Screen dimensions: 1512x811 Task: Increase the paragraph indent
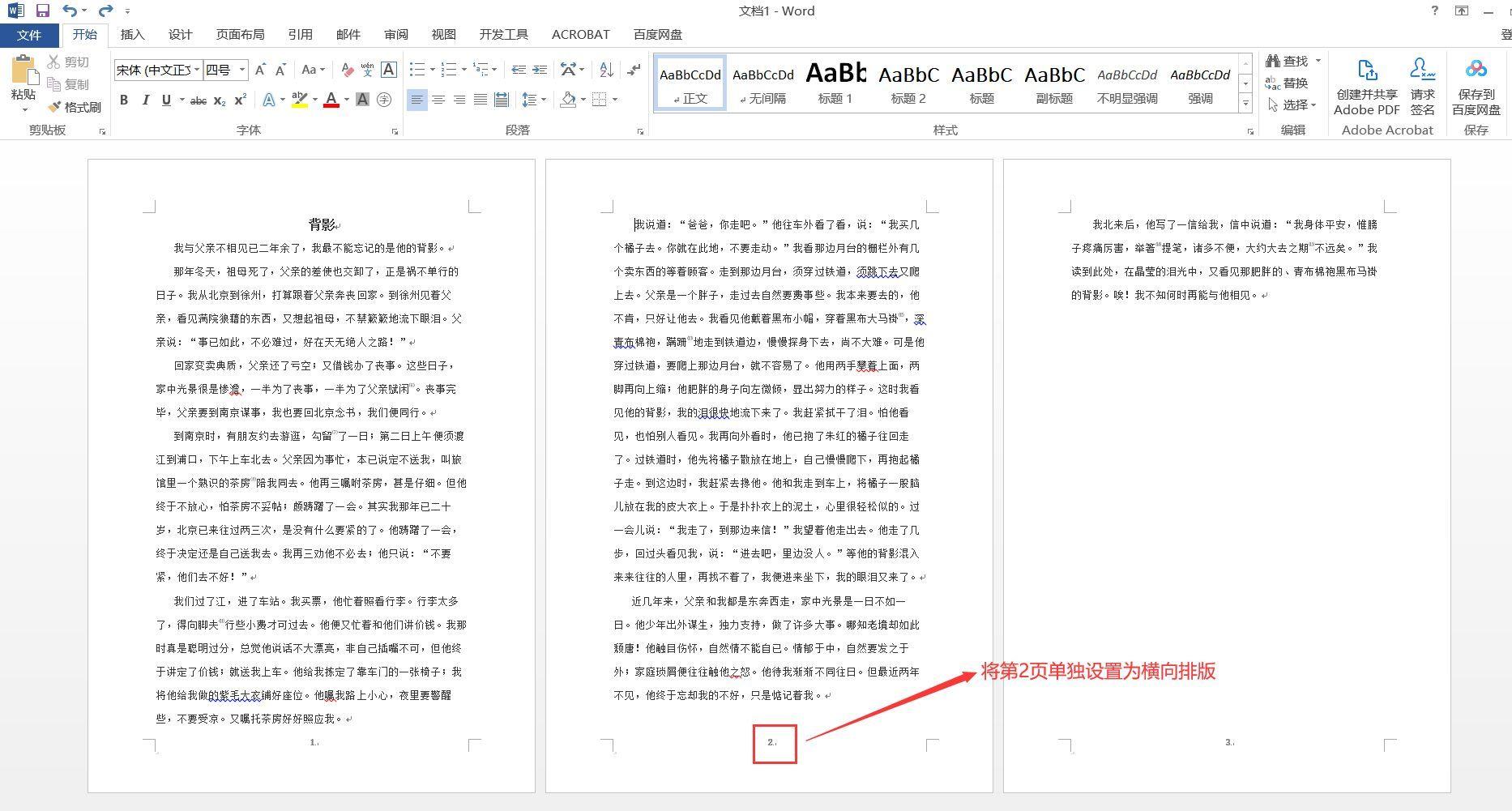click(x=540, y=70)
